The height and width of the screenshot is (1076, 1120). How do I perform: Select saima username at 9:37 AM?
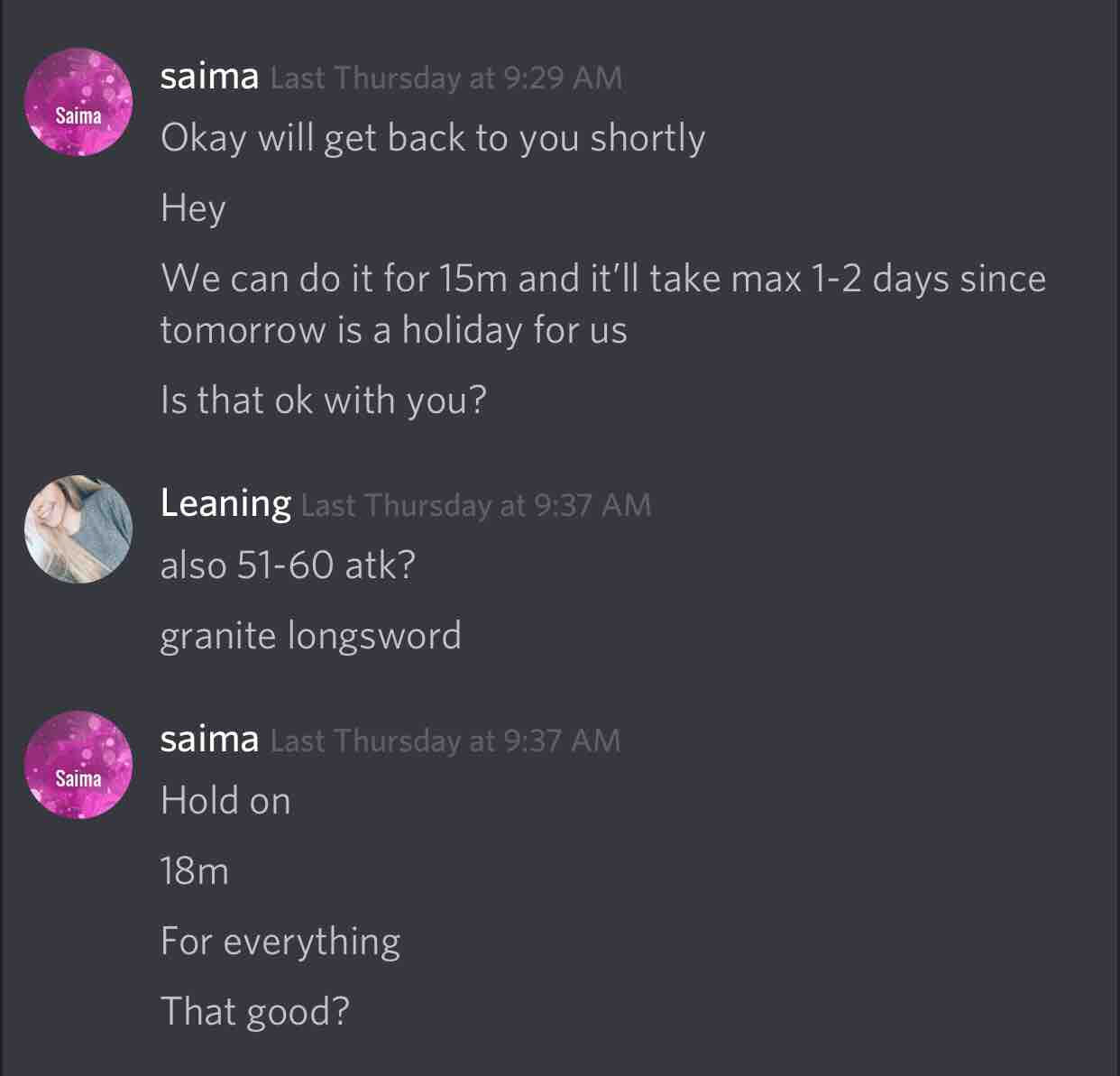[x=209, y=740]
